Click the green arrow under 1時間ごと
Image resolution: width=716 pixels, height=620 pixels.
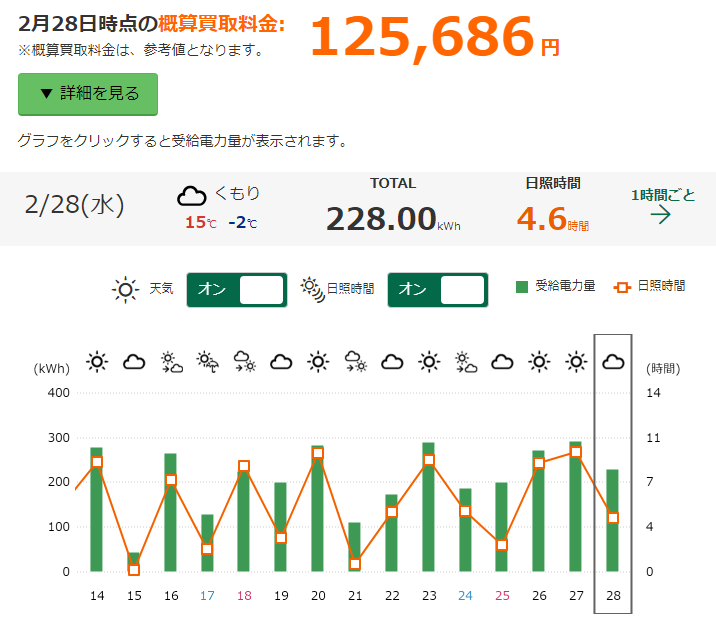coord(661,215)
